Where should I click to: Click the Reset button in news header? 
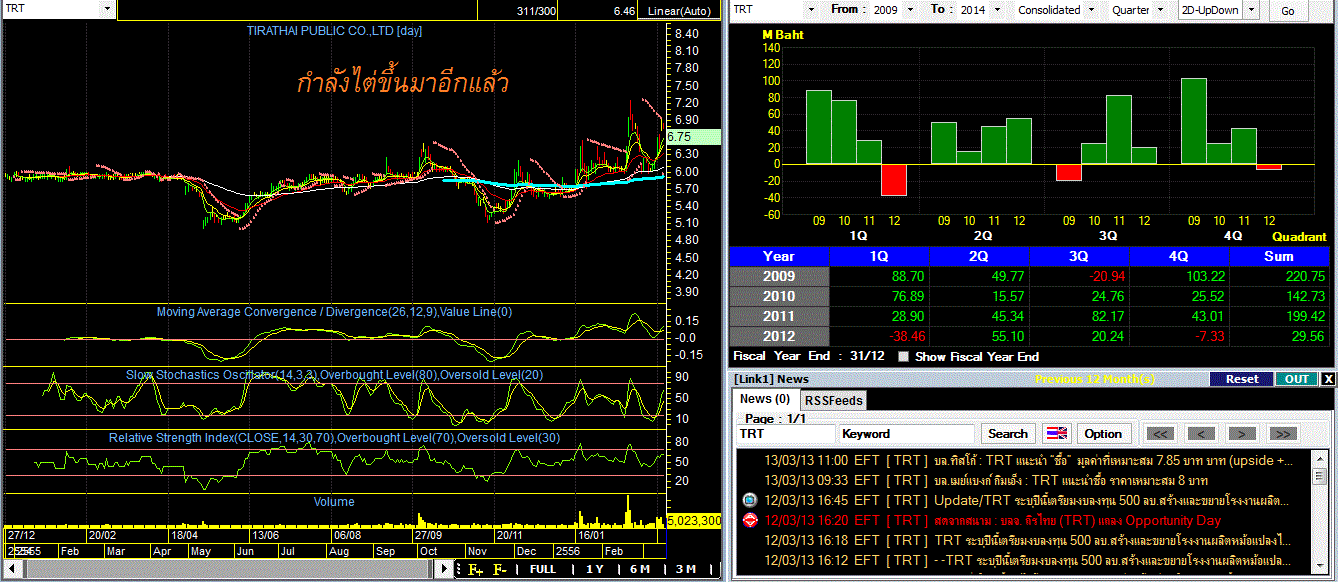[1242, 379]
